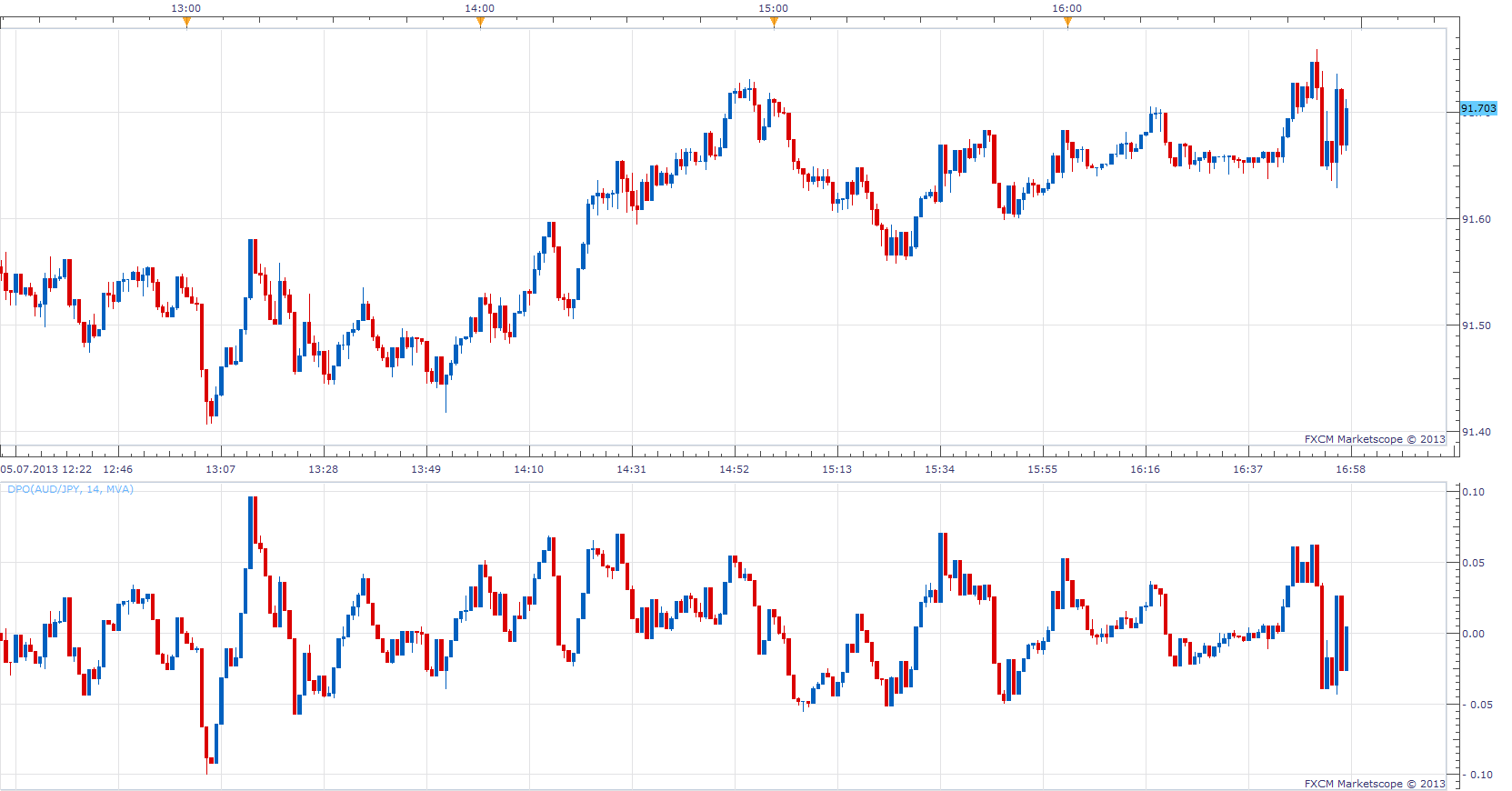Click the 12:46 time axis label
The height and width of the screenshot is (791, 1512).
(118, 469)
